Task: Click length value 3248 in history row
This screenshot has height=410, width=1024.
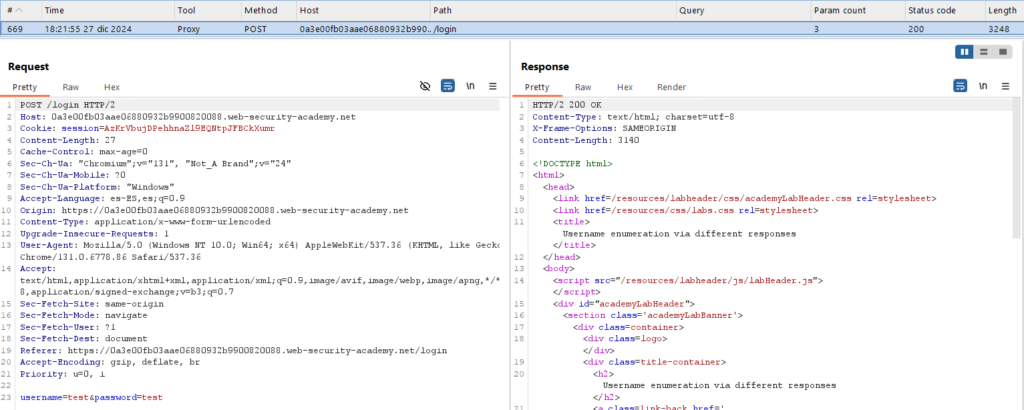Action: 1000,29
